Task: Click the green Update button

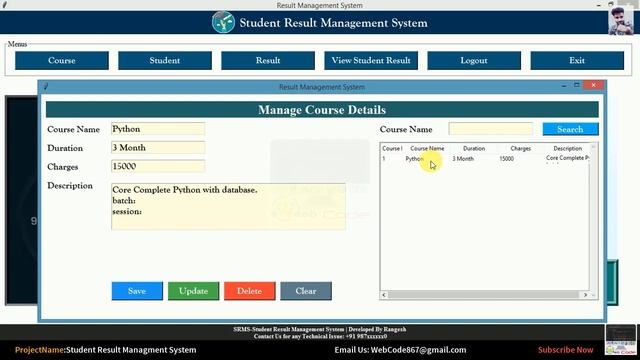Action: coord(193,291)
